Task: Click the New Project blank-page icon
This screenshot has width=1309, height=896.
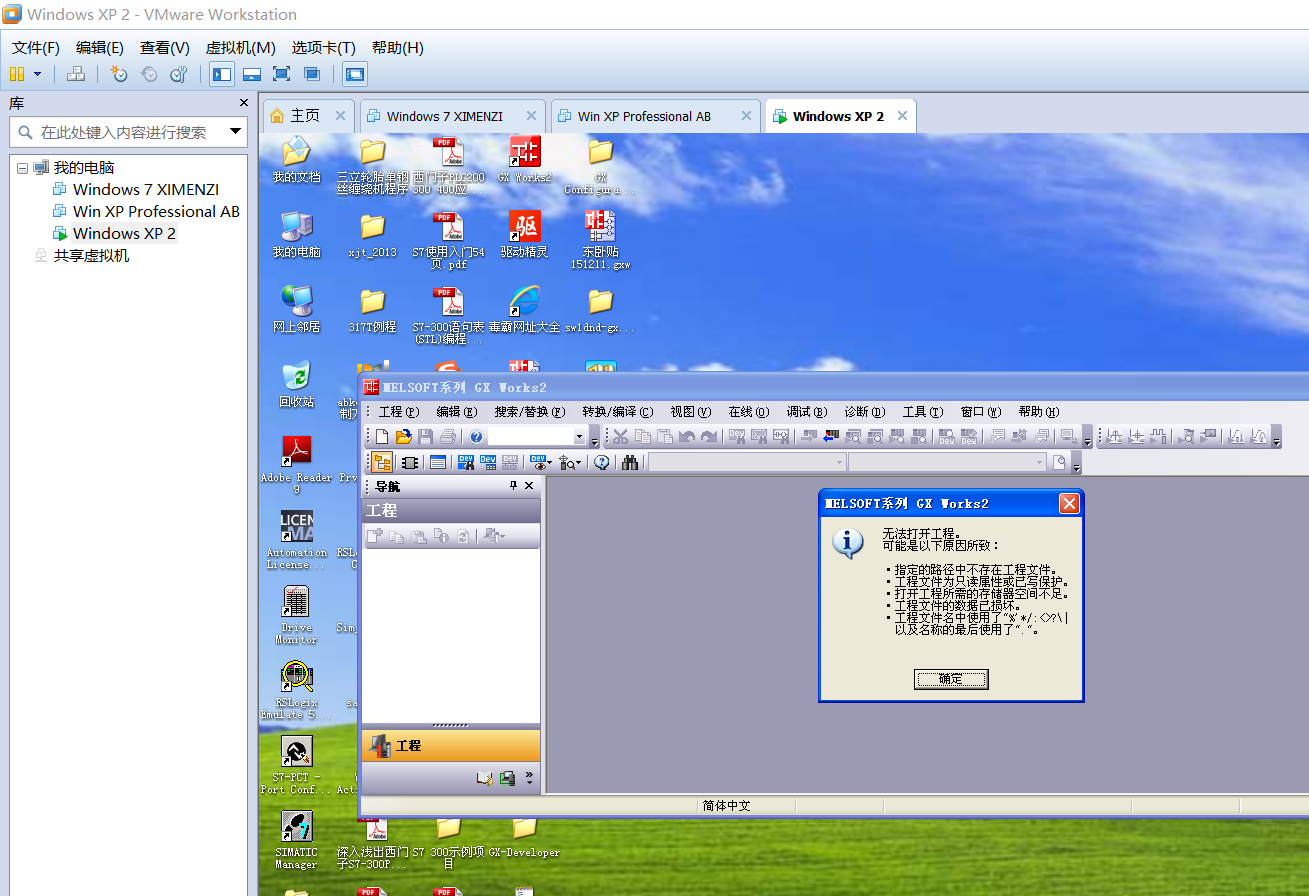Action: [x=382, y=436]
